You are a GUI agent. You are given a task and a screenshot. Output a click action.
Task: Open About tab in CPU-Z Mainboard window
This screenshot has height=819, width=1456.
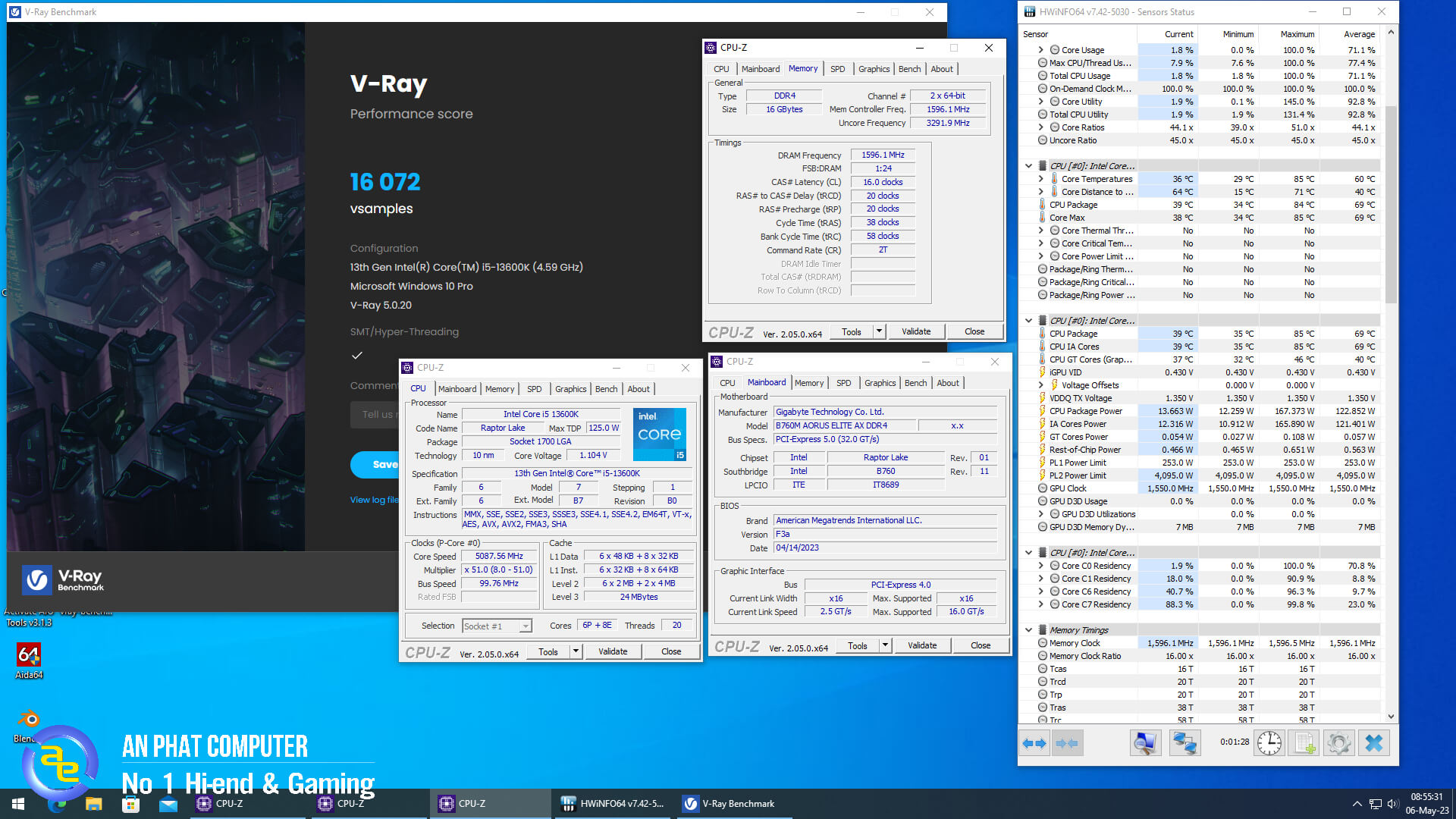click(948, 383)
